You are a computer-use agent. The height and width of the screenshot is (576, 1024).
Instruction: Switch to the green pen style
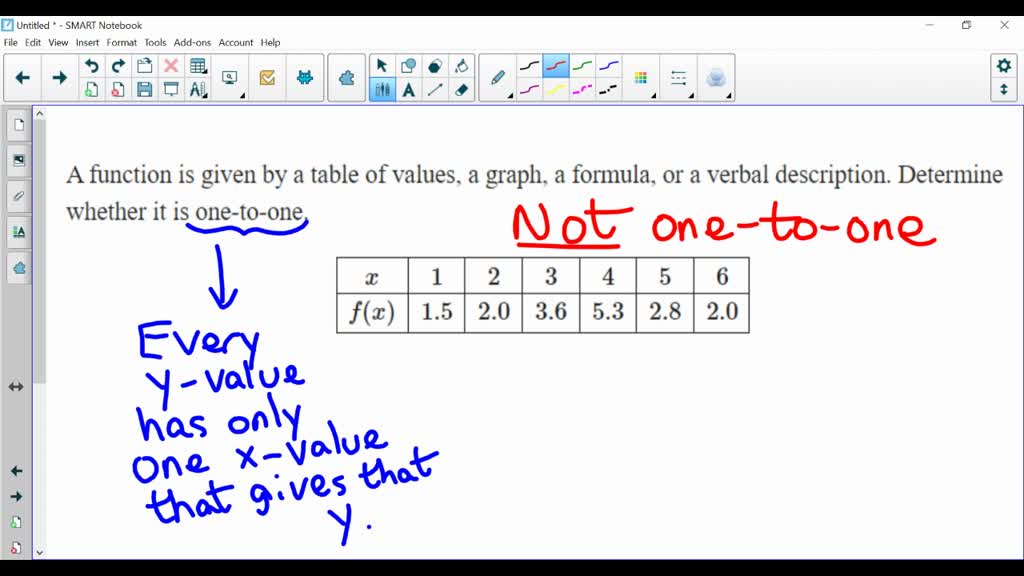[x=580, y=64]
